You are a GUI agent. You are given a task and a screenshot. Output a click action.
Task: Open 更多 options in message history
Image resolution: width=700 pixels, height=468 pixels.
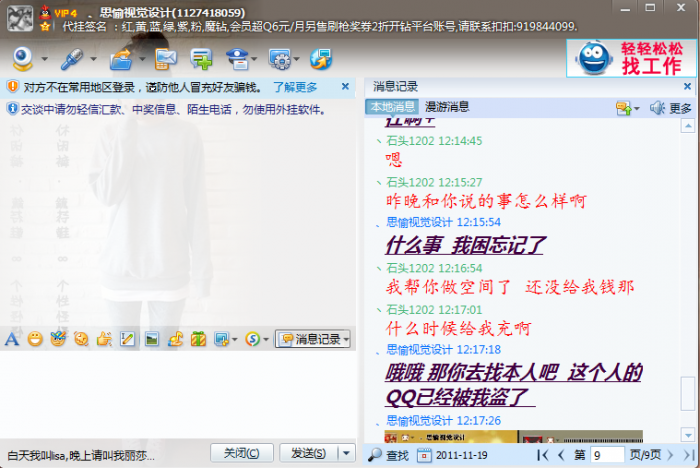pos(680,108)
